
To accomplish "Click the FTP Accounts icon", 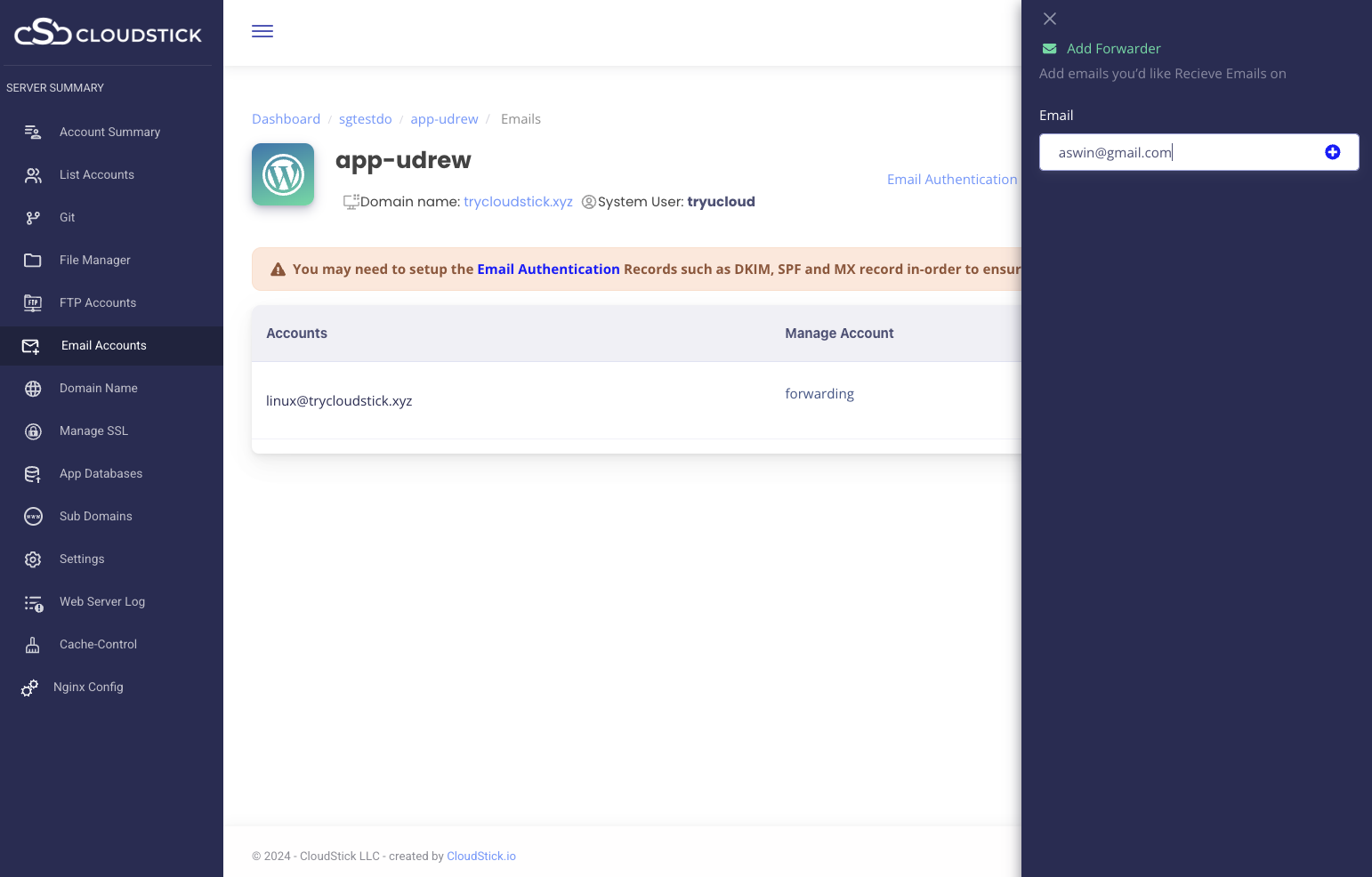I will tap(33, 303).
